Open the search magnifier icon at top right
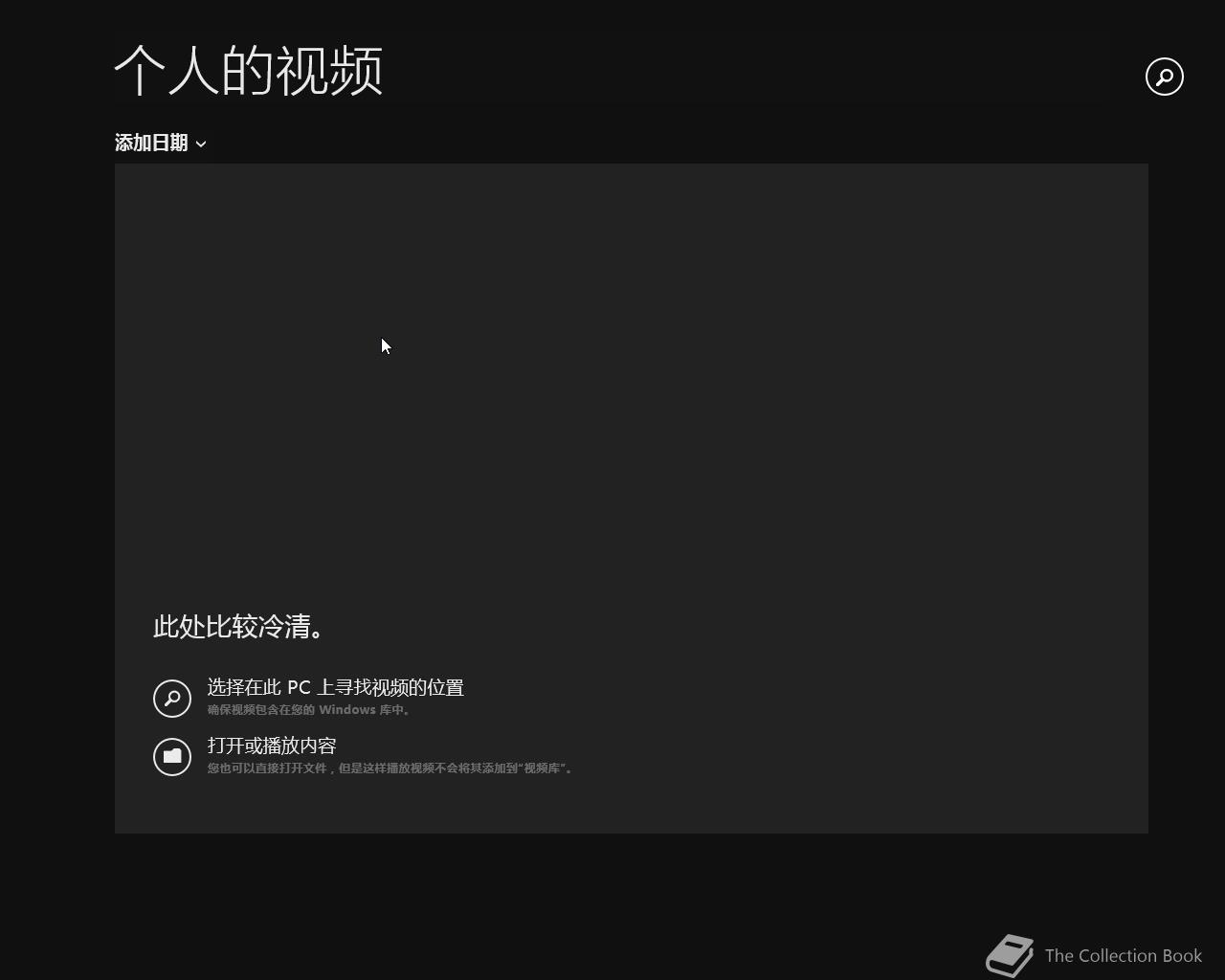This screenshot has height=980, width=1225. click(1165, 77)
